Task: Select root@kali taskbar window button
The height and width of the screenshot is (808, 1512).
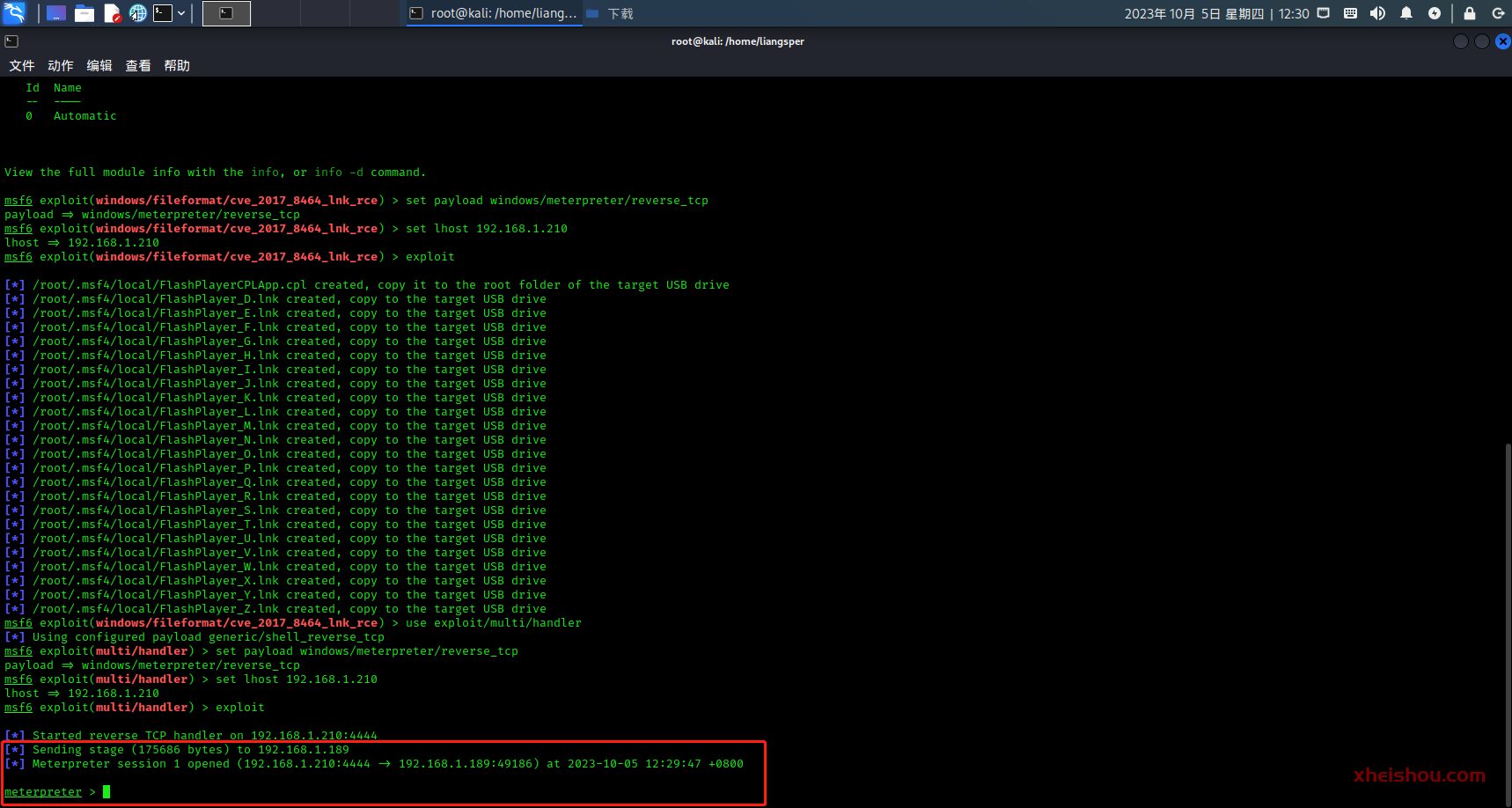Action: pos(493,13)
